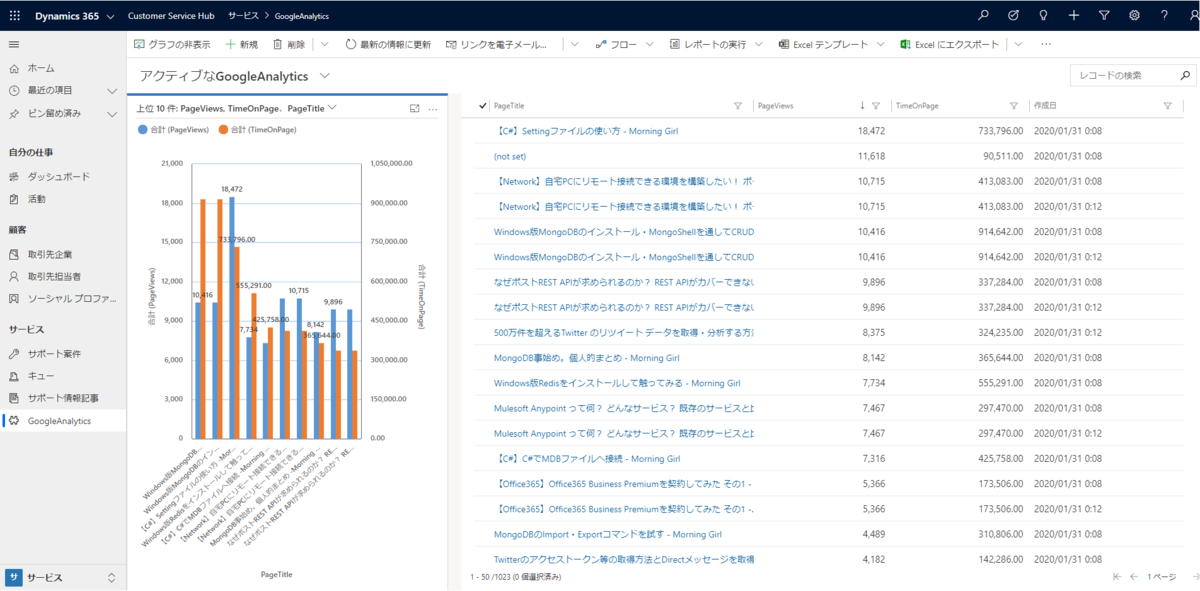Click the lightbulb assistant icon
Image resolution: width=1200 pixels, height=591 pixels.
1043,16
